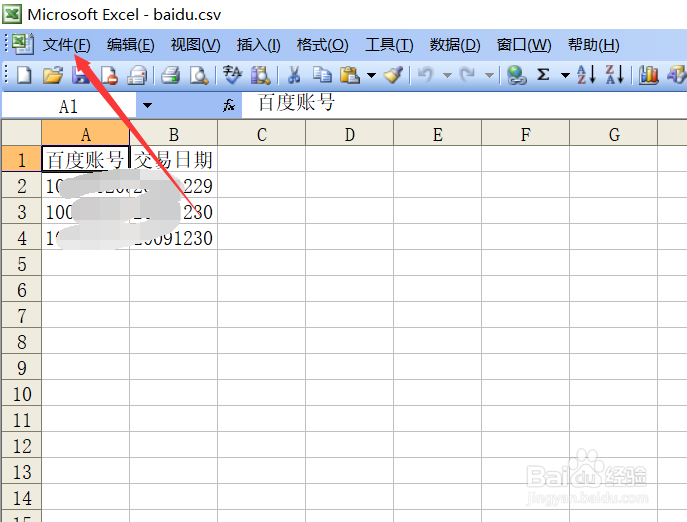Select column A header
The height and width of the screenshot is (522, 687).
pos(85,134)
